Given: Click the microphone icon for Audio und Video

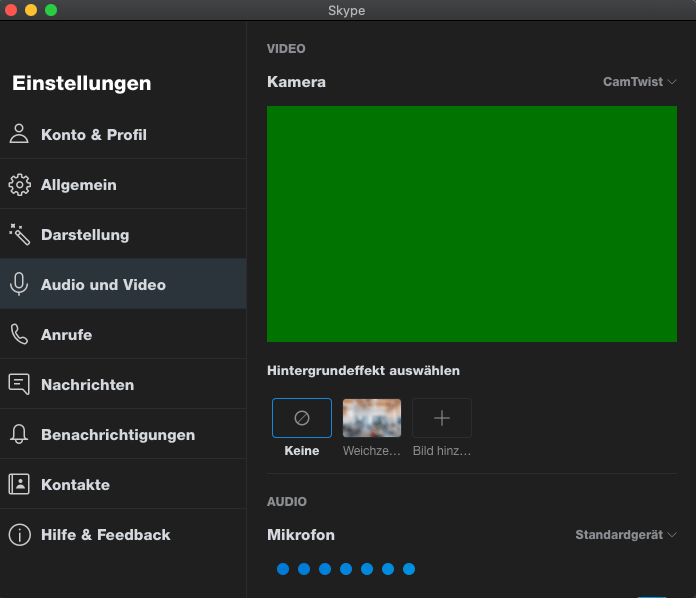Looking at the screenshot, I should pos(19,284).
